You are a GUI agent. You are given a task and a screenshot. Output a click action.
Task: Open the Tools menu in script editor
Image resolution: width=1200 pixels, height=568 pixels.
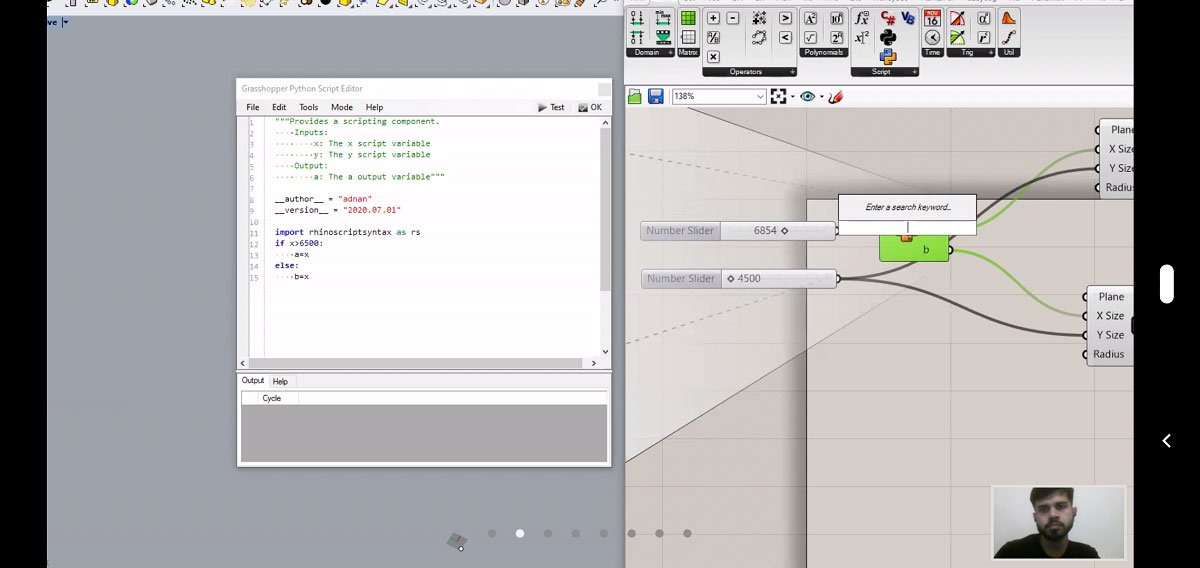click(308, 107)
